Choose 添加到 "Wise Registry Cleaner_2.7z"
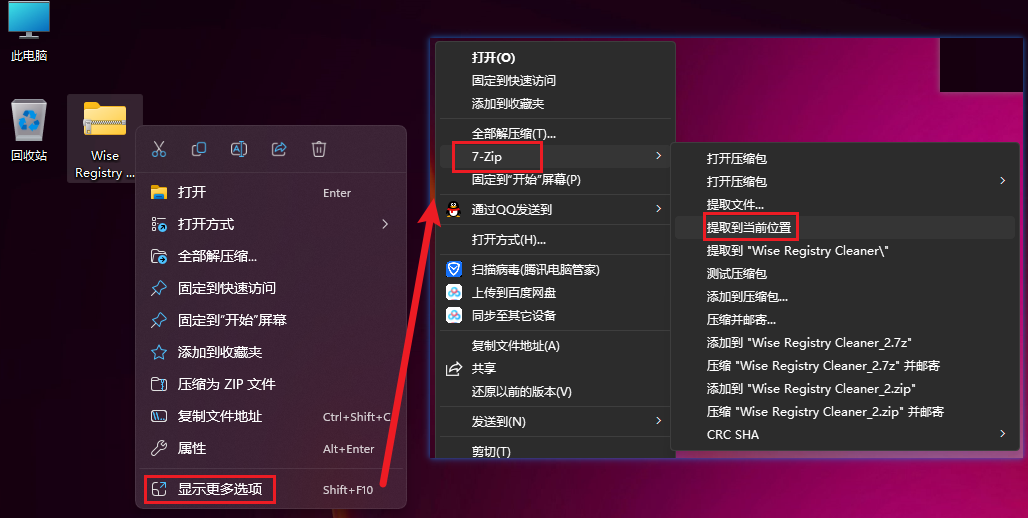The height and width of the screenshot is (518, 1028). pyautogui.click(x=844, y=342)
